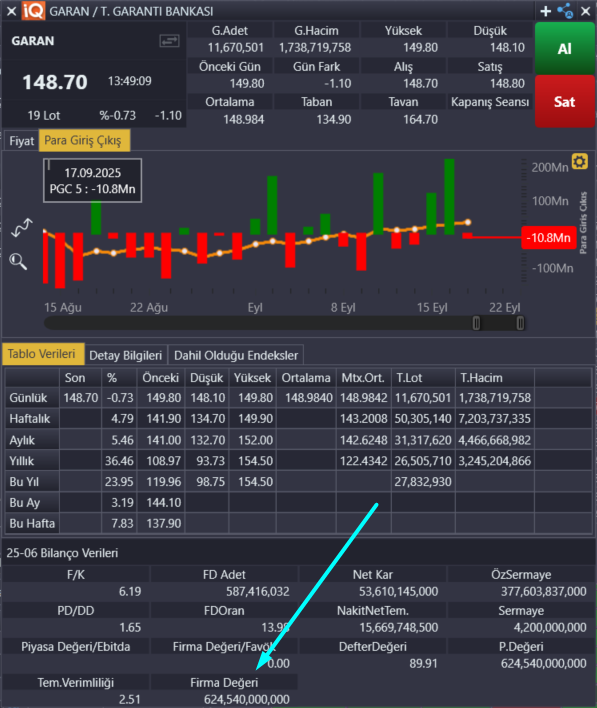Click the NakitNetTem. value 15,669,748,500
This screenshot has height=708, width=597.
tap(399, 628)
